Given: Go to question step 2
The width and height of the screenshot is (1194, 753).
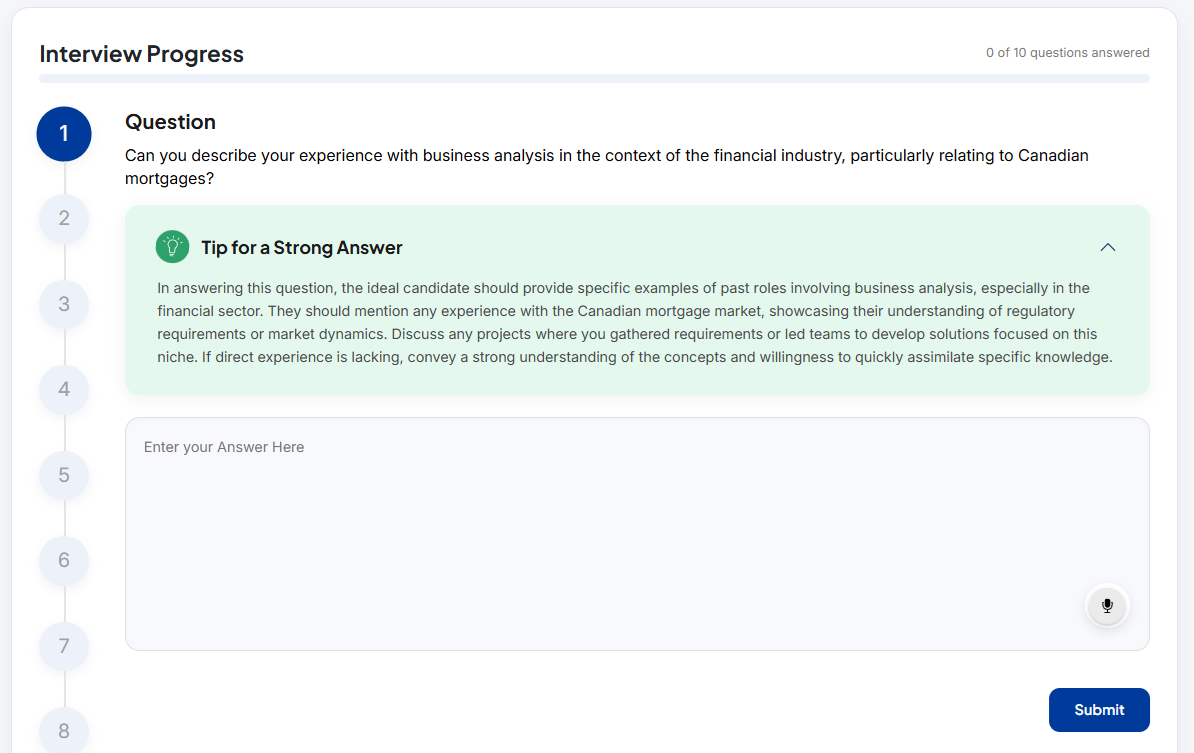Looking at the screenshot, I should [x=64, y=218].
